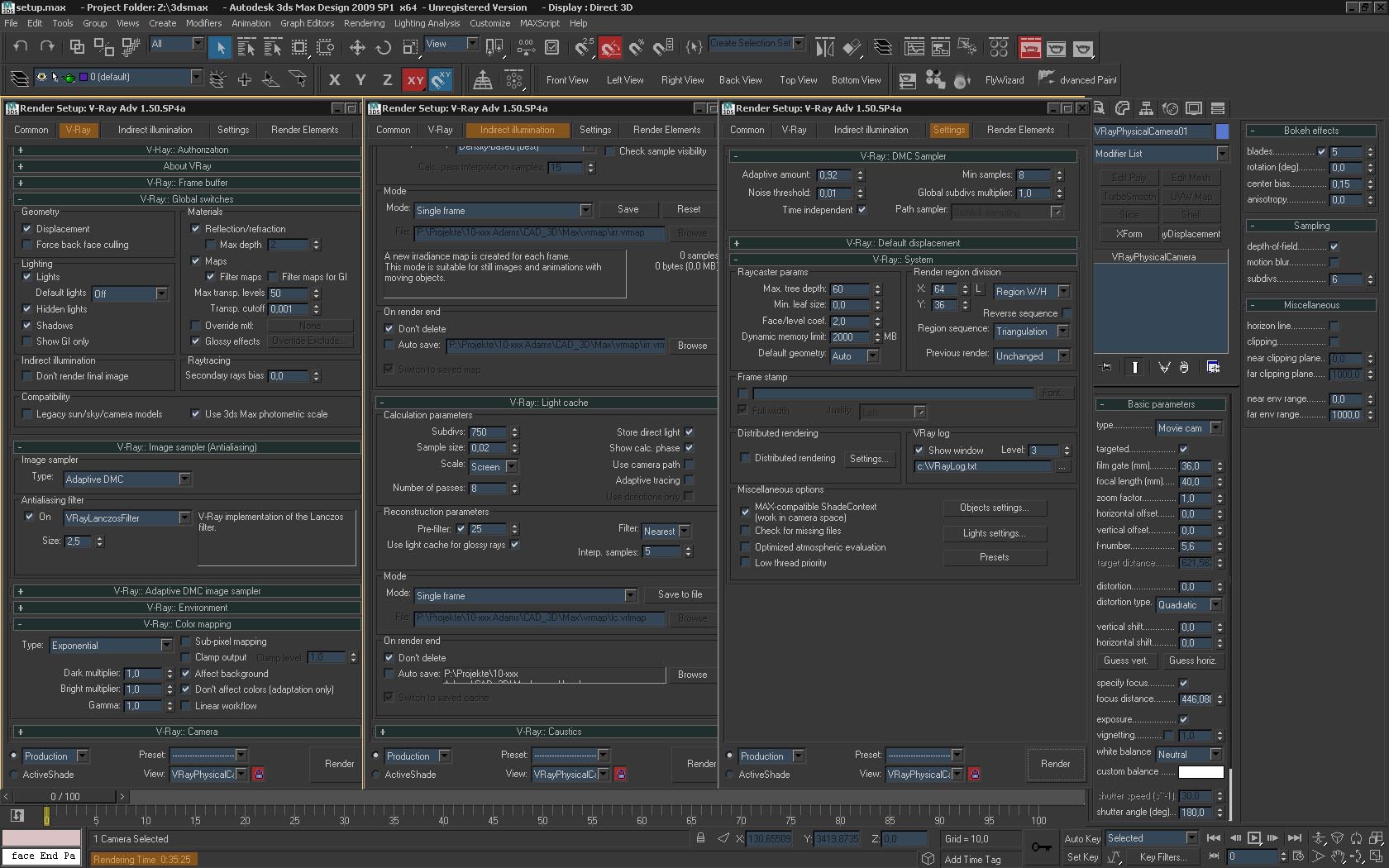
Task: Restrict to X axis
Action: (x=334, y=79)
